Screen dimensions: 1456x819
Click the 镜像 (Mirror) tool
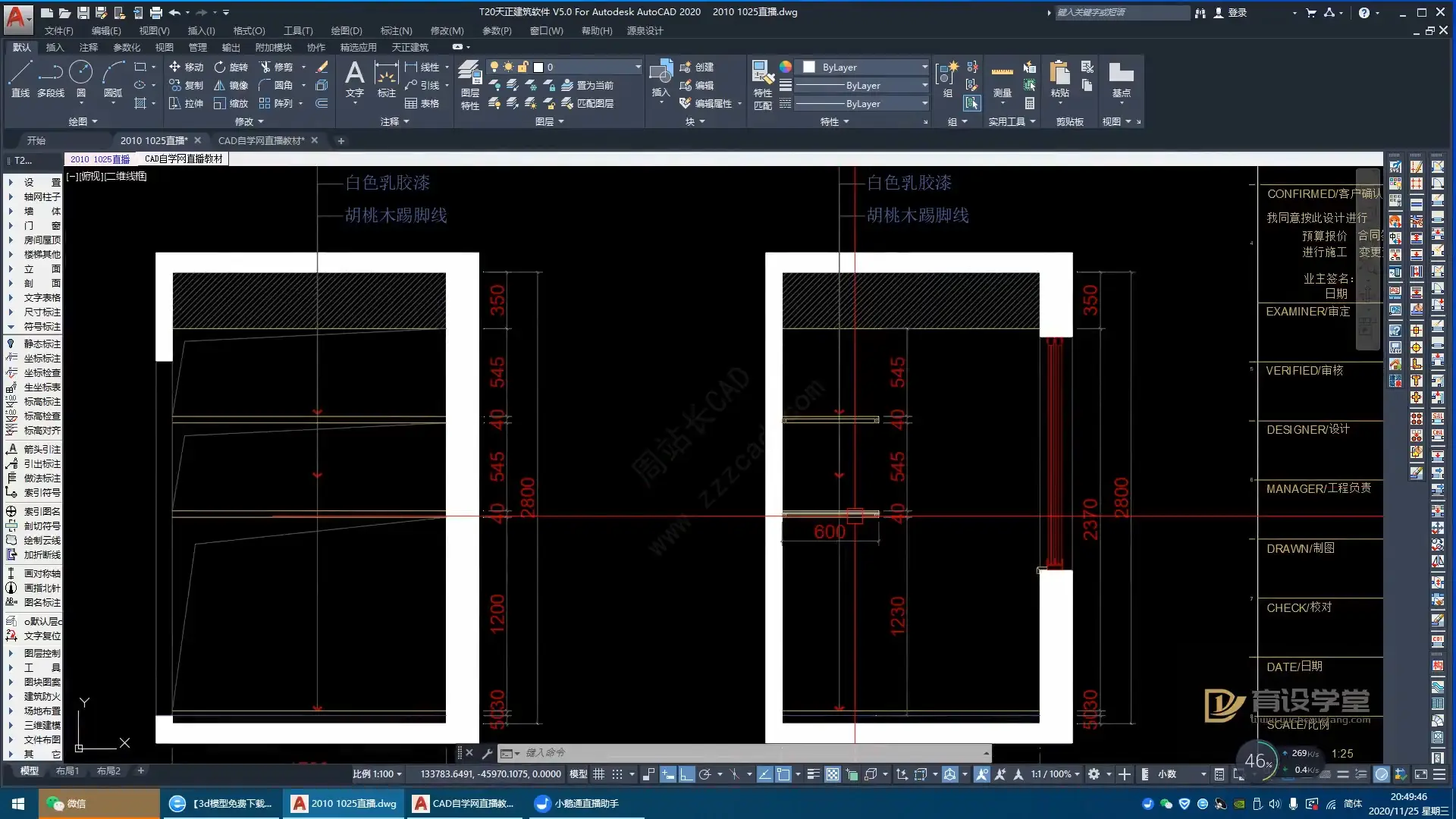tap(231, 85)
